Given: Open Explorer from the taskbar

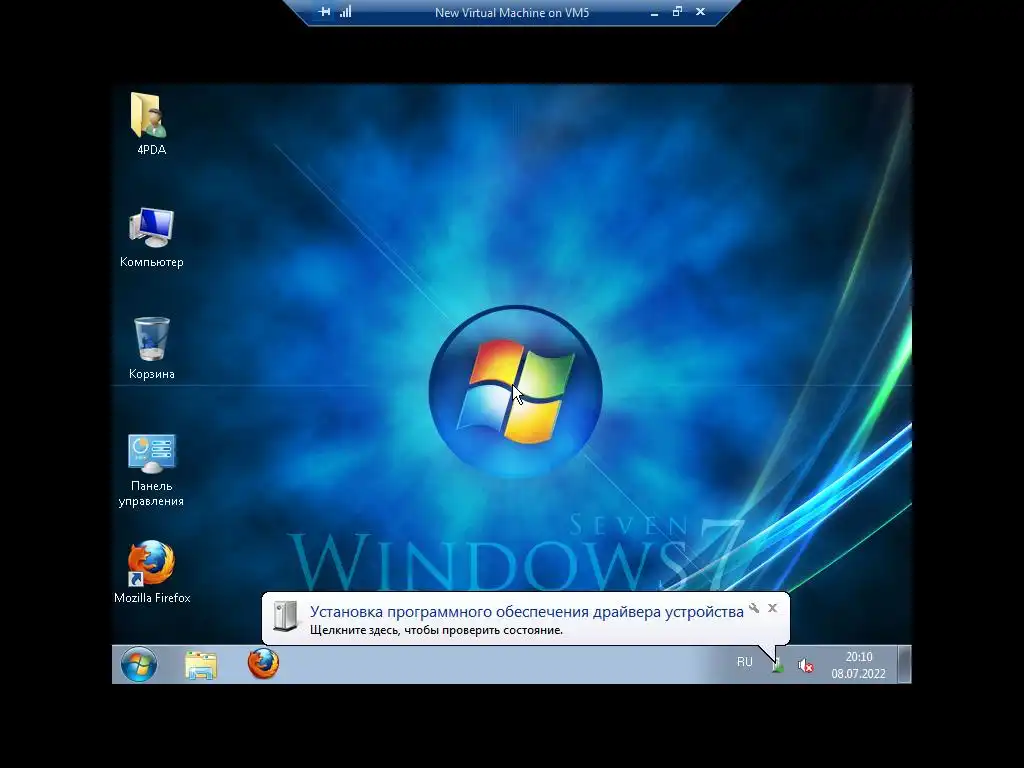Looking at the screenshot, I should (x=200, y=665).
